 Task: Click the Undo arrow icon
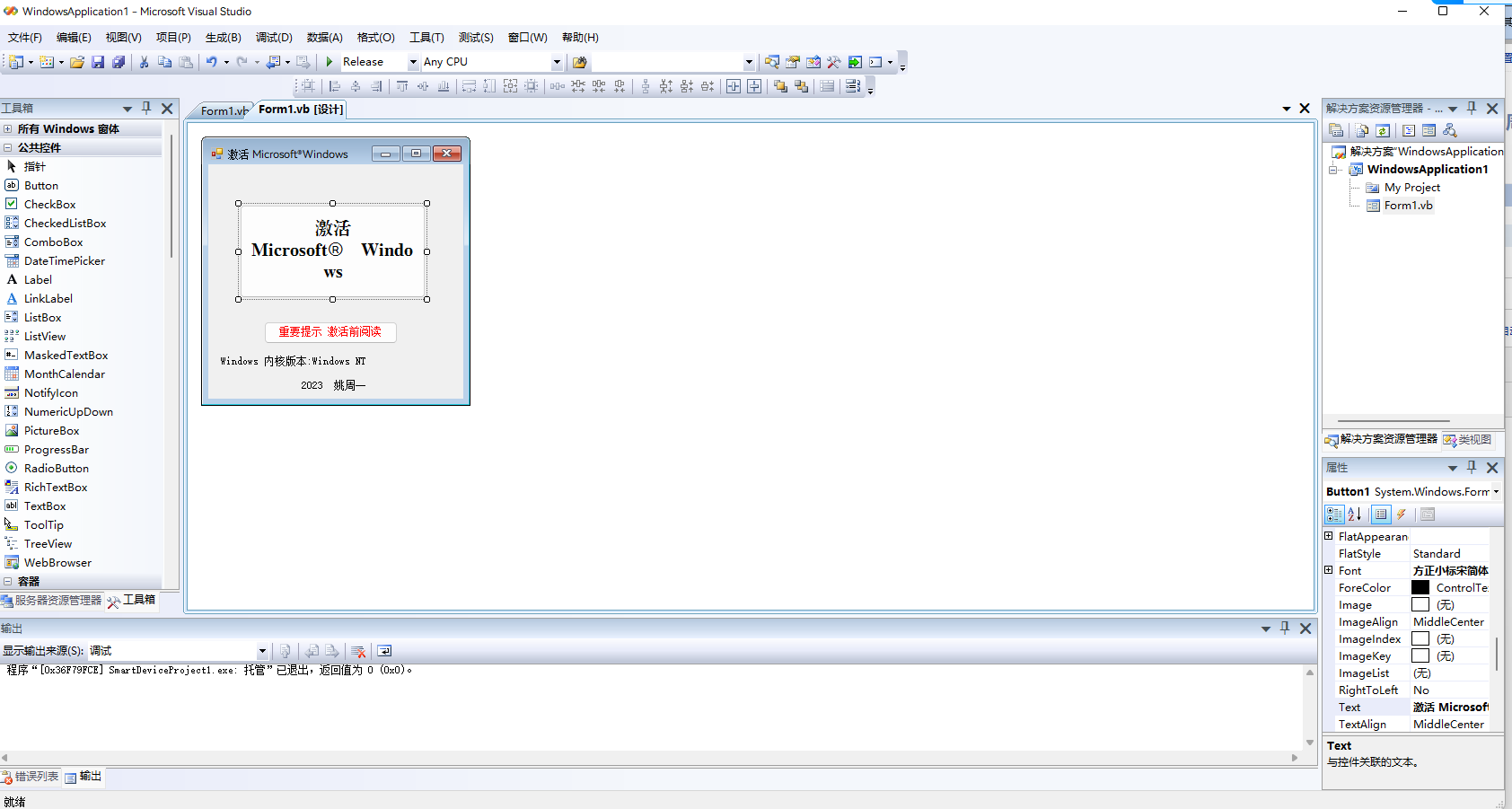tap(211, 62)
